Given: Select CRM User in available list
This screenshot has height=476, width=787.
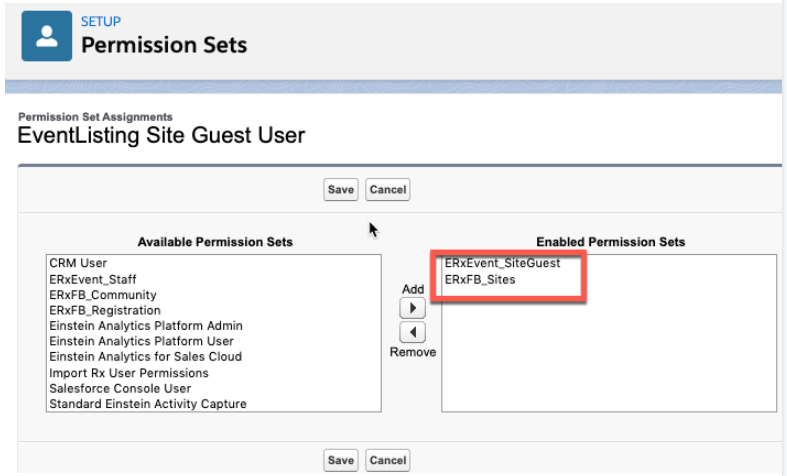Looking at the screenshot, I should pyautogui.click(x=78, y=263).
